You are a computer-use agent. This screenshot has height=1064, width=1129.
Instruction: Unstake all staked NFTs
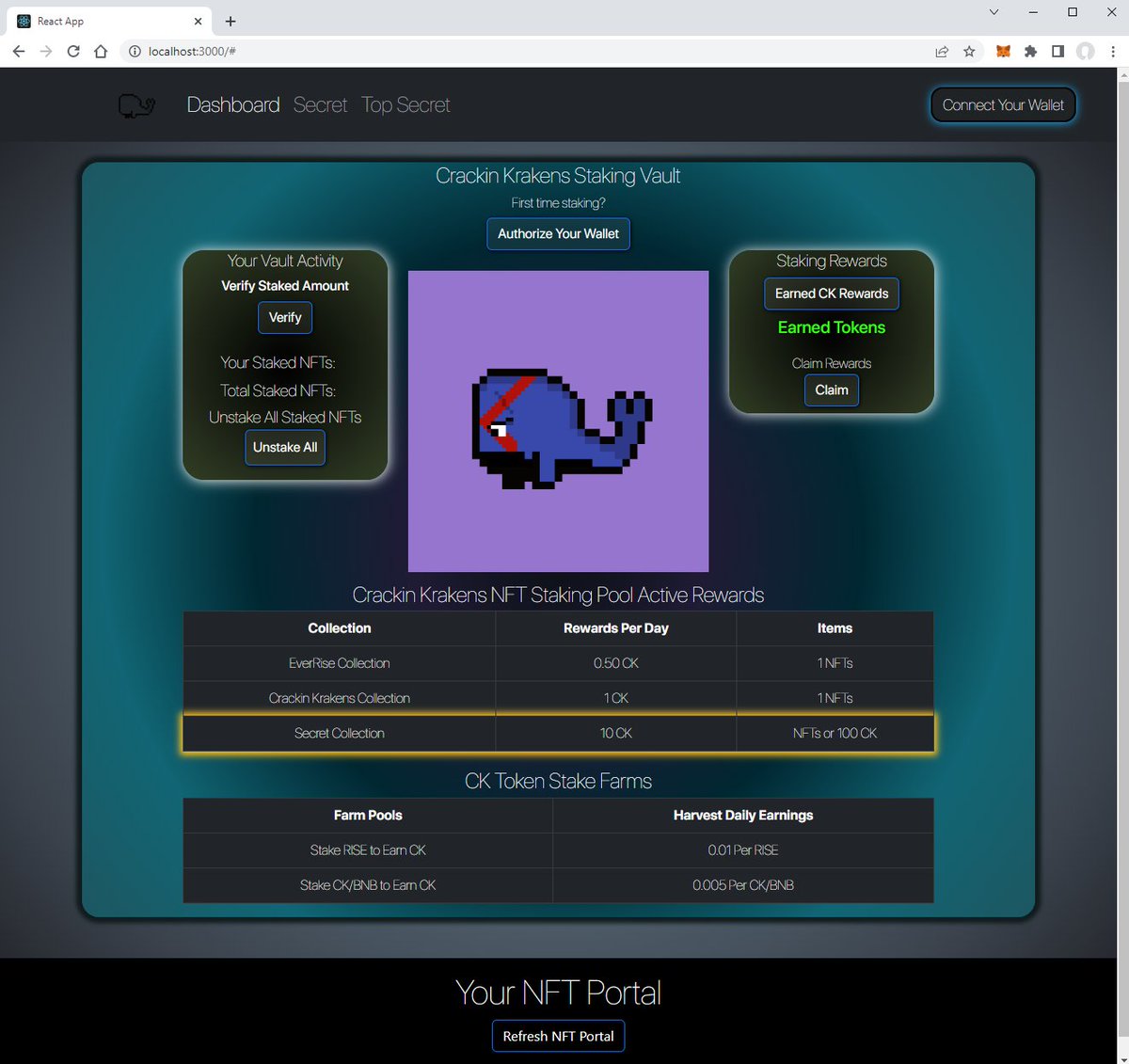284,447
